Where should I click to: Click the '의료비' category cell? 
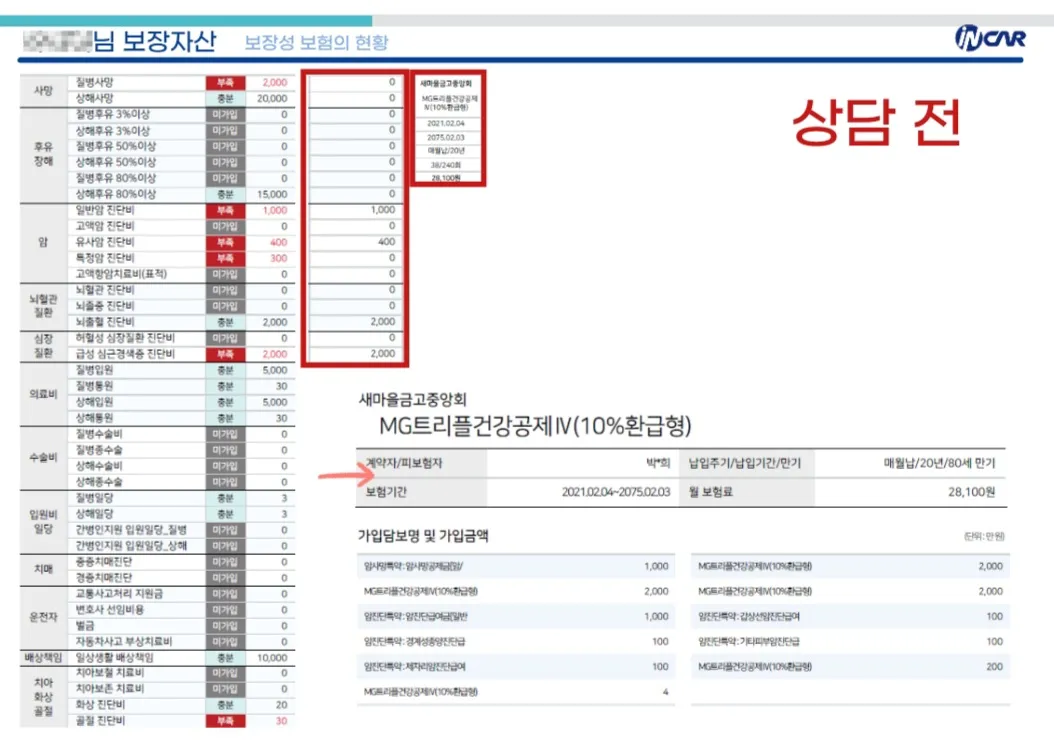[x=44, y=394]
